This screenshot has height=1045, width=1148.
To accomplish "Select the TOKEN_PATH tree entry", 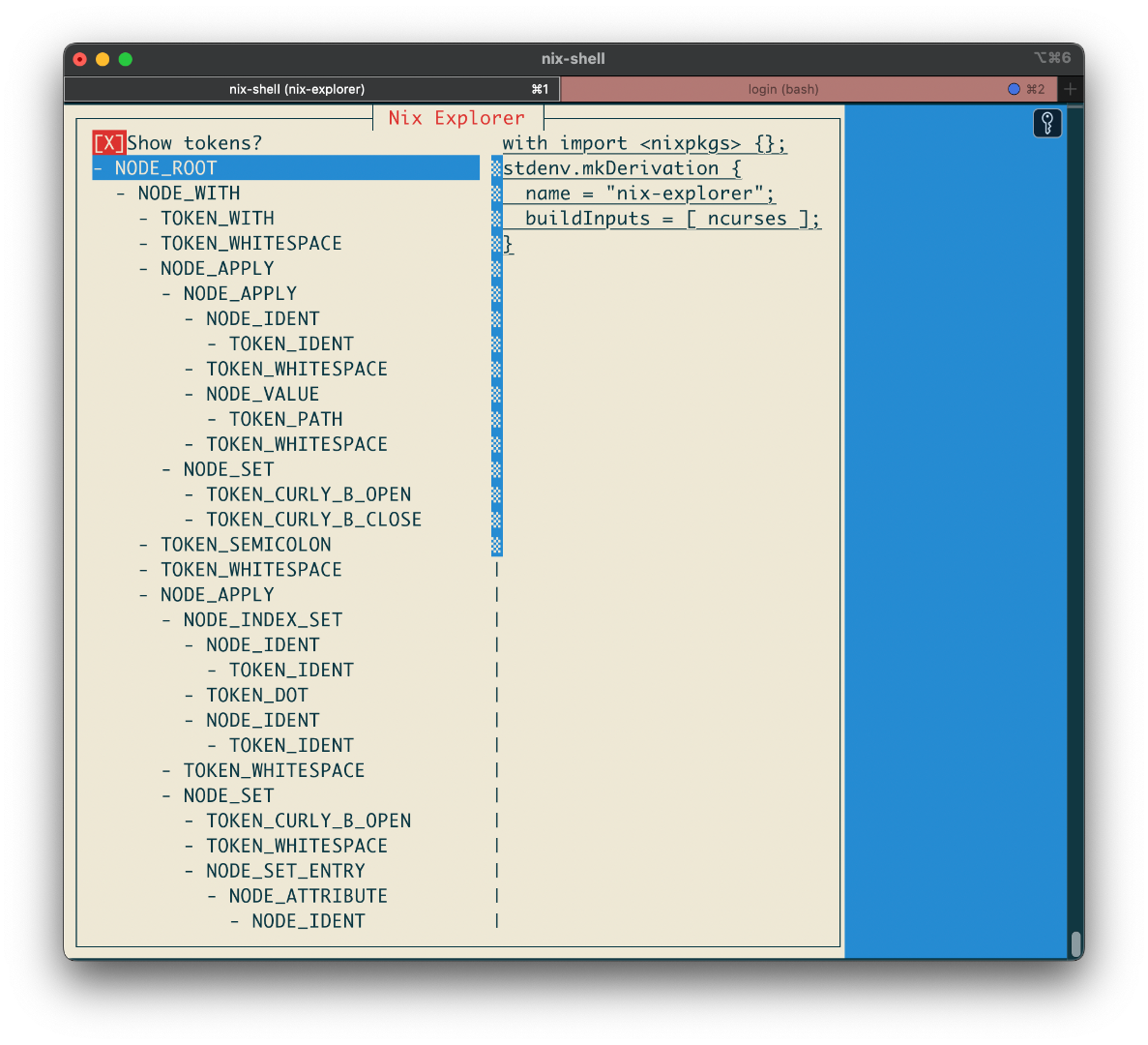I will (x=285, y=419).
